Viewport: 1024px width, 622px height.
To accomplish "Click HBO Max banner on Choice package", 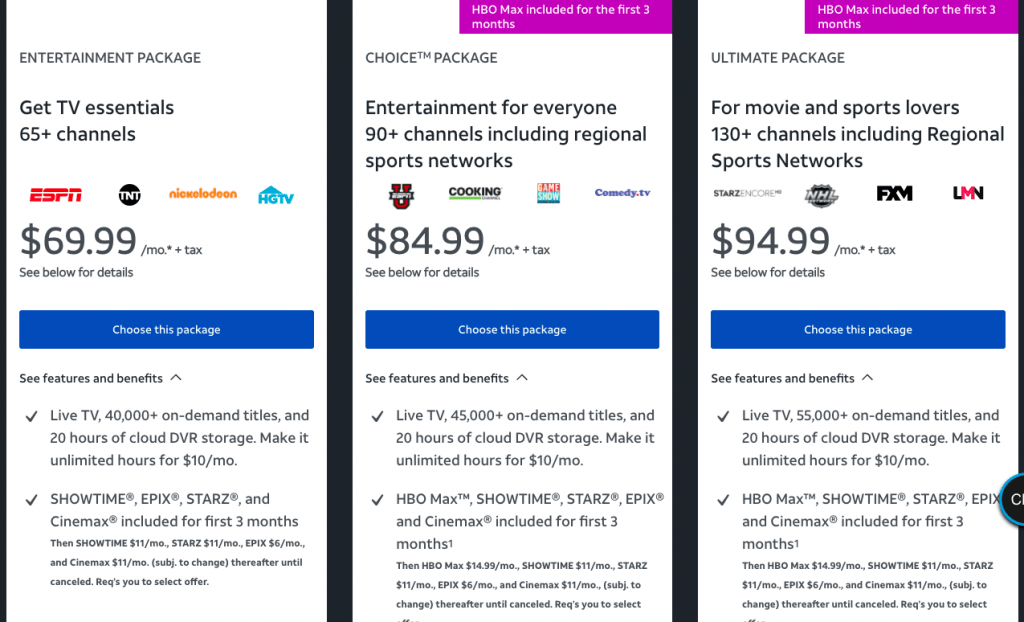I will pyautogui.click(x=566, y=16).
